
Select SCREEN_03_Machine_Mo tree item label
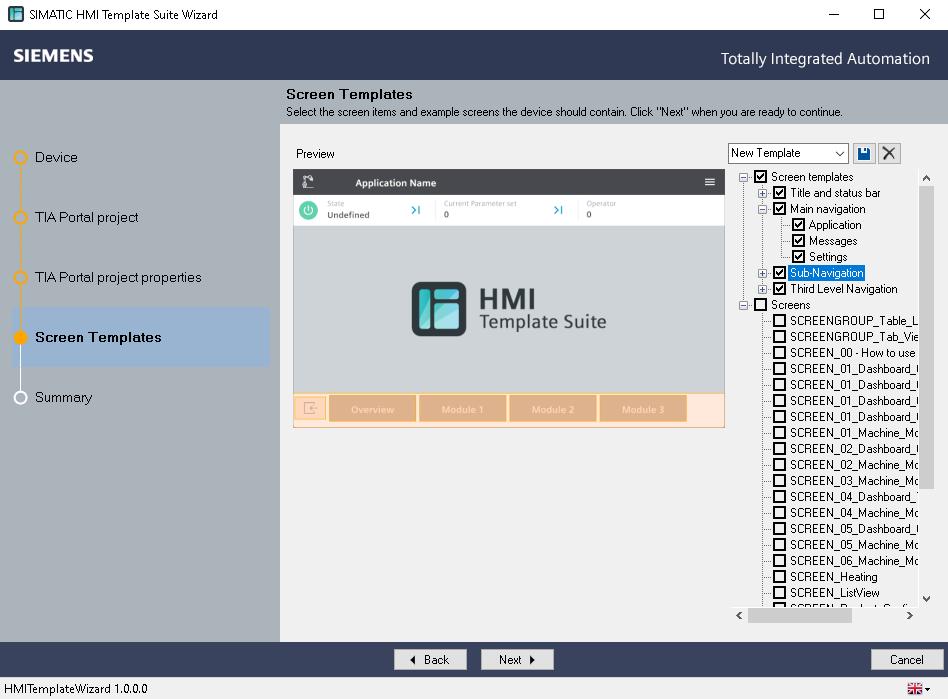click(x=853, y=481)
